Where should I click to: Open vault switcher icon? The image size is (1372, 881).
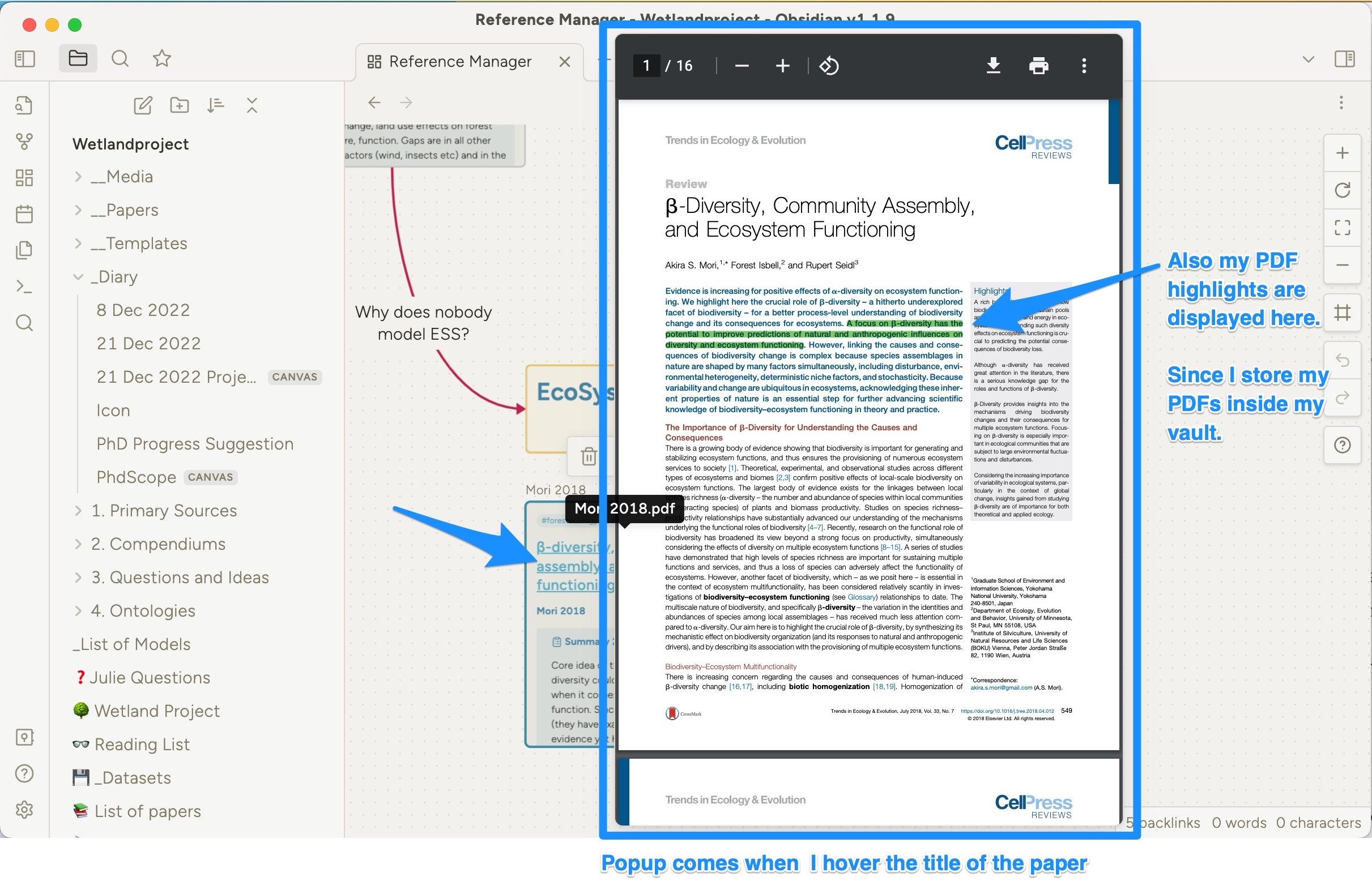click(24, 737)
